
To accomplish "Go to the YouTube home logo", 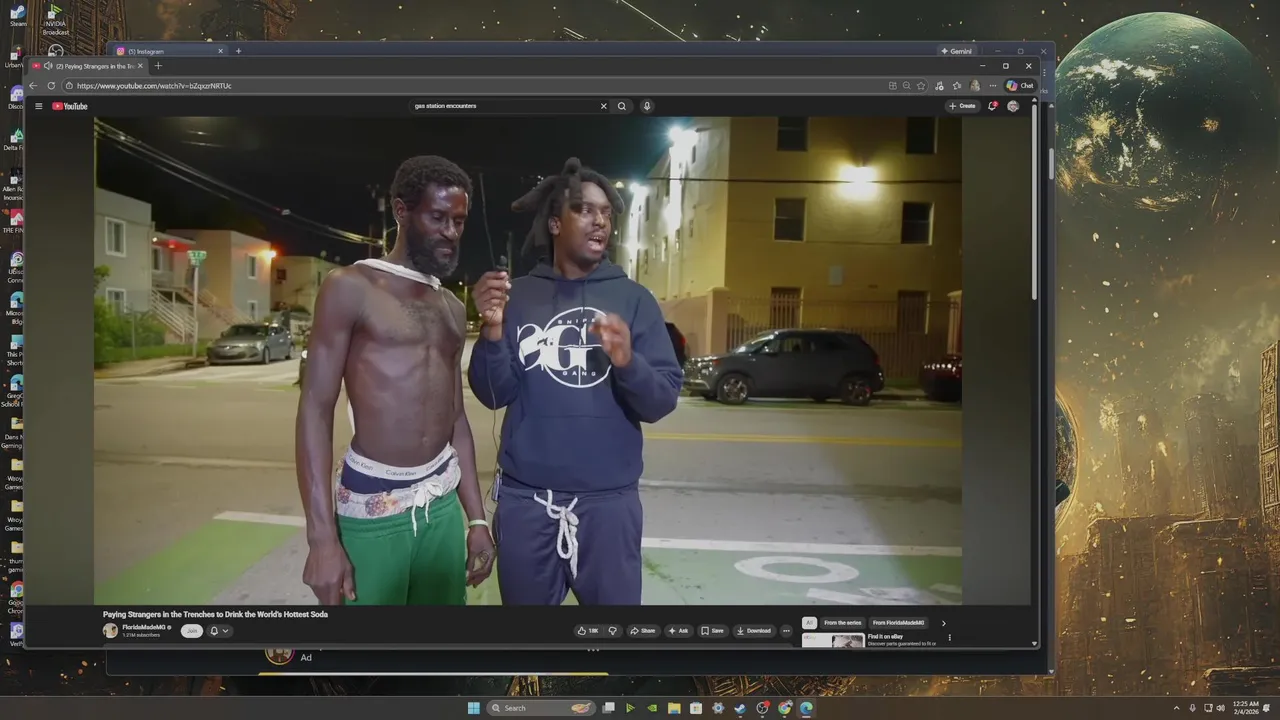I will (70, 106).
